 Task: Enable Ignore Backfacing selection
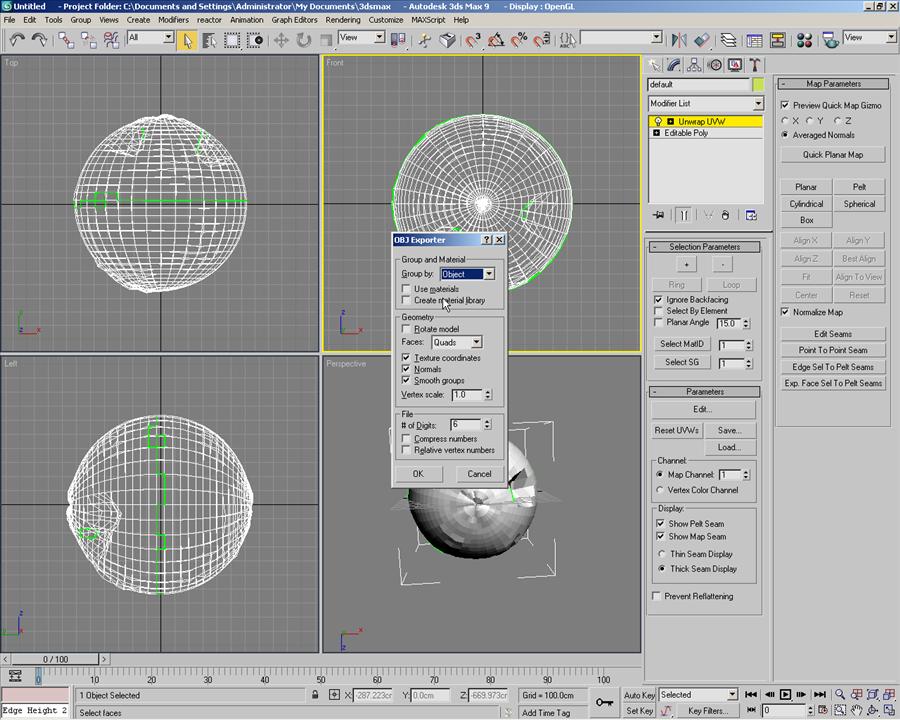coord(659,299)
